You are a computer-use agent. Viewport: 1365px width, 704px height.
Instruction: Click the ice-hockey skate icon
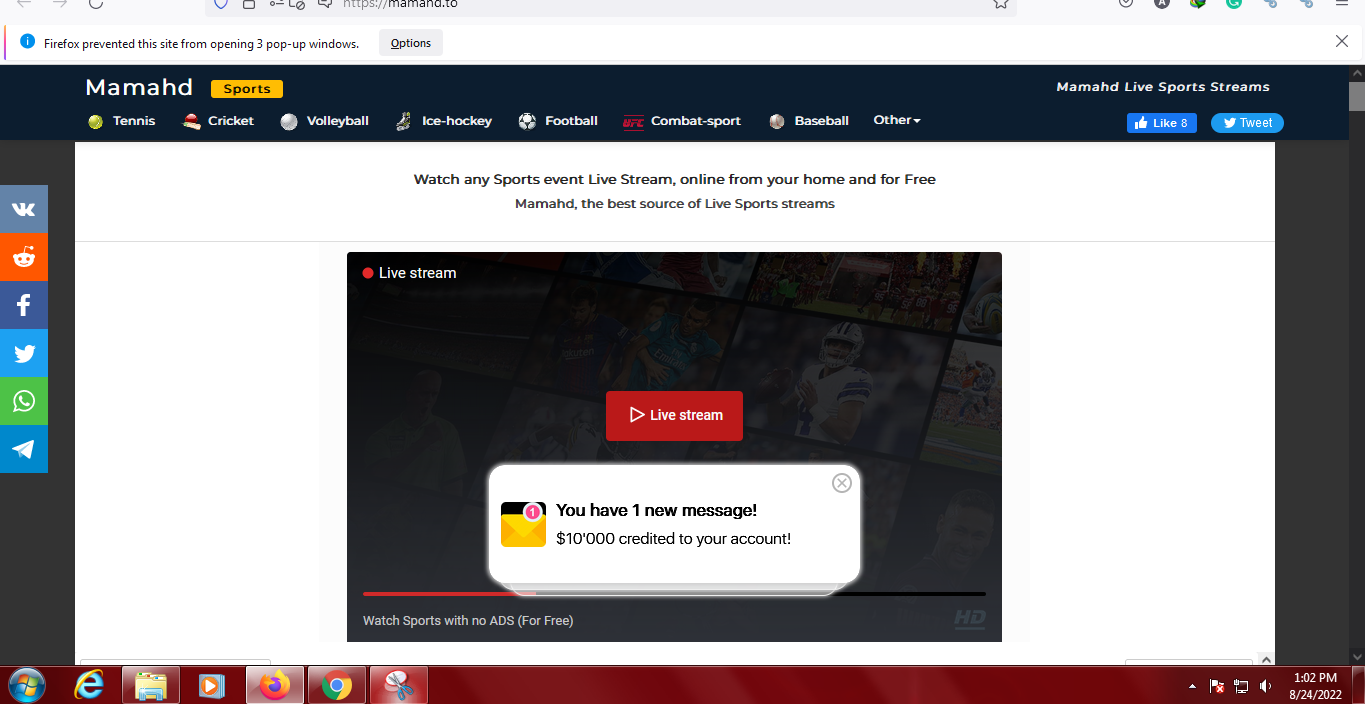point(403,122)
